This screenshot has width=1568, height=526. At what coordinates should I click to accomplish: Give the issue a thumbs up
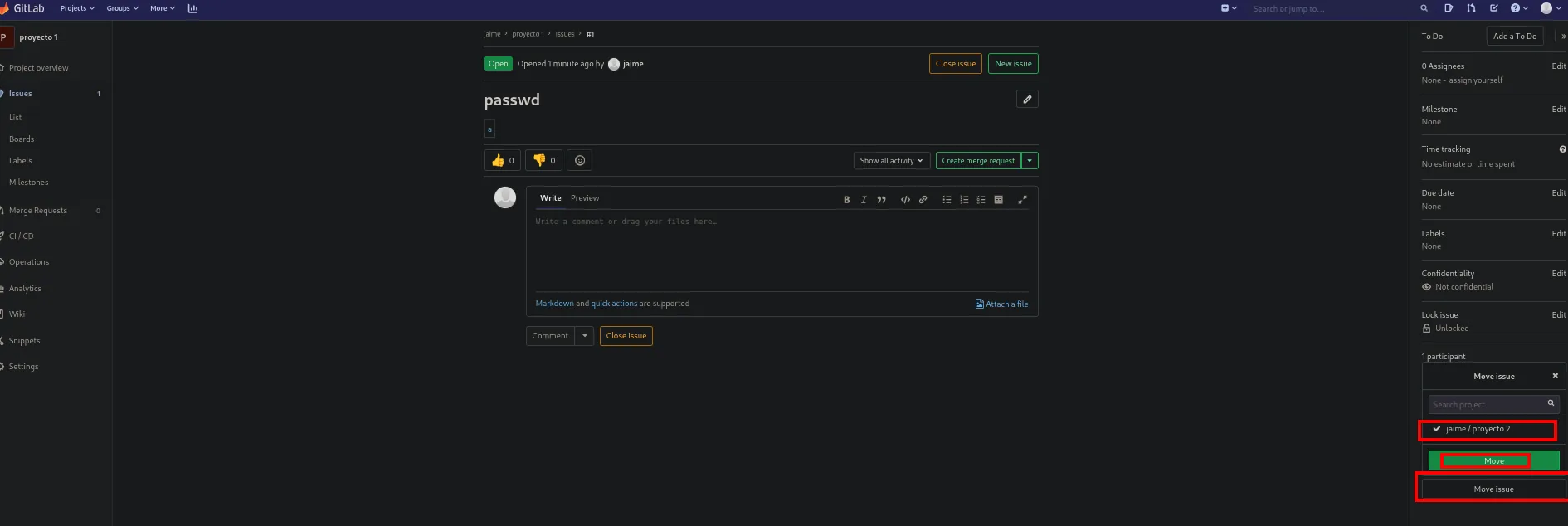click(502, 160)
